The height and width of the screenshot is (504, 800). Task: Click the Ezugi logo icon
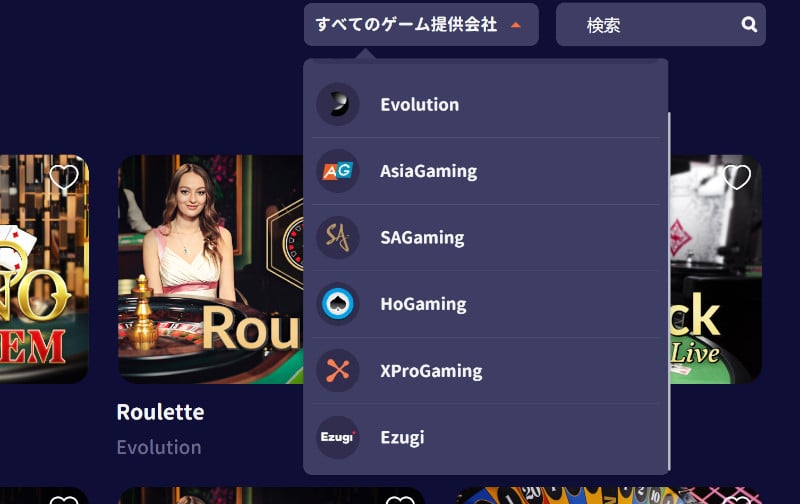click(x=338, y=437)
